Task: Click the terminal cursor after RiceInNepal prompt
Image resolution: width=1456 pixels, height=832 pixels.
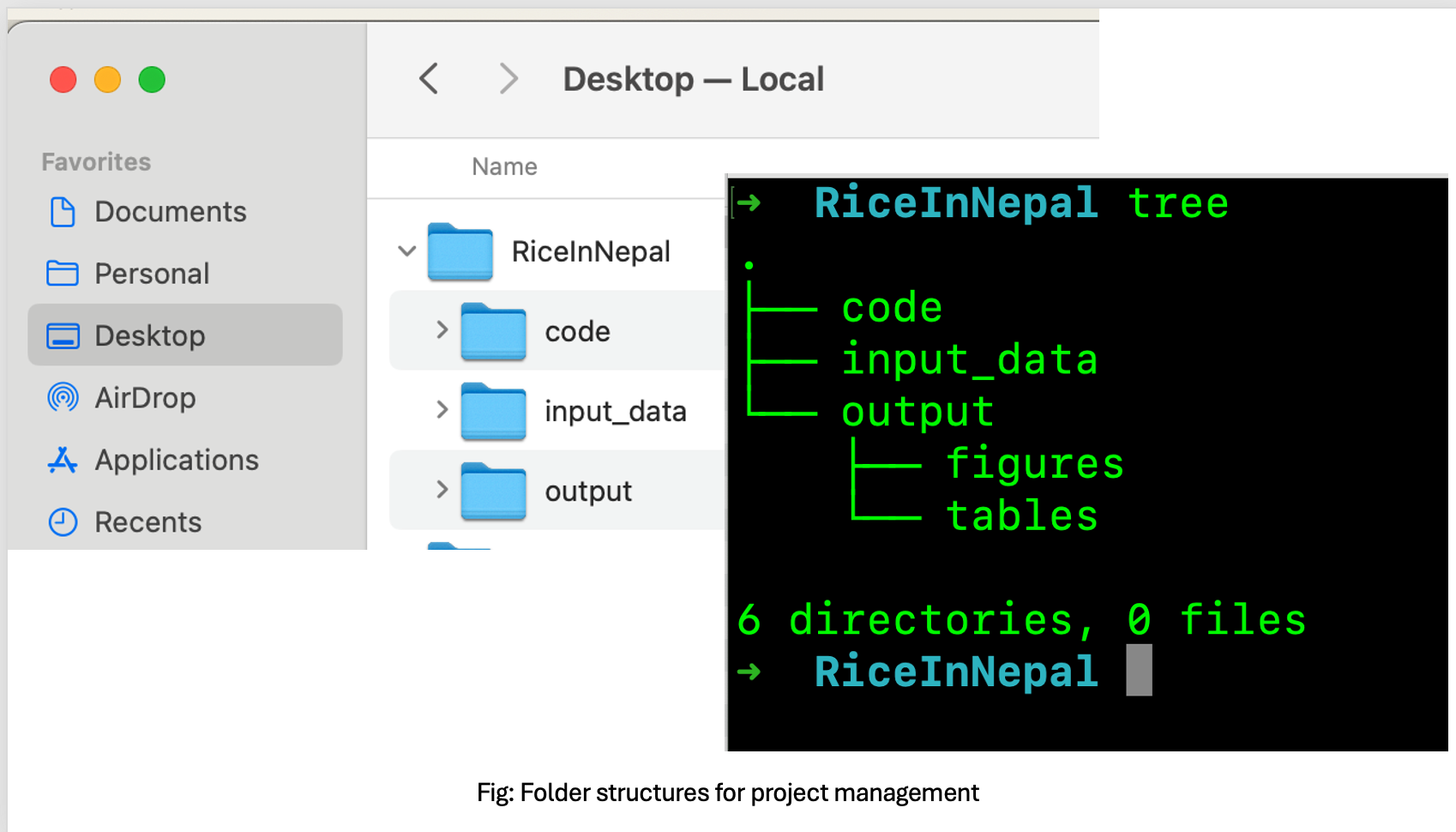Action: tap(1139, 671)
